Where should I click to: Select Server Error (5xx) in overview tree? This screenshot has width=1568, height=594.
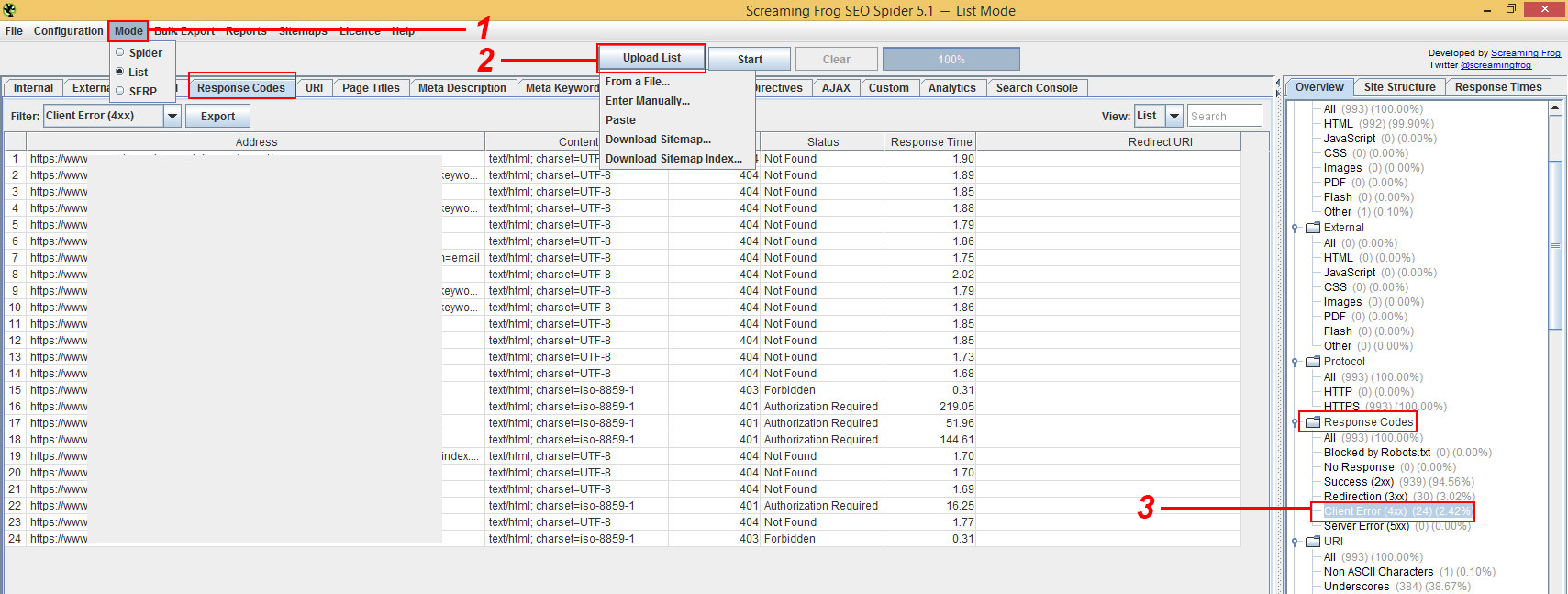1396,526
